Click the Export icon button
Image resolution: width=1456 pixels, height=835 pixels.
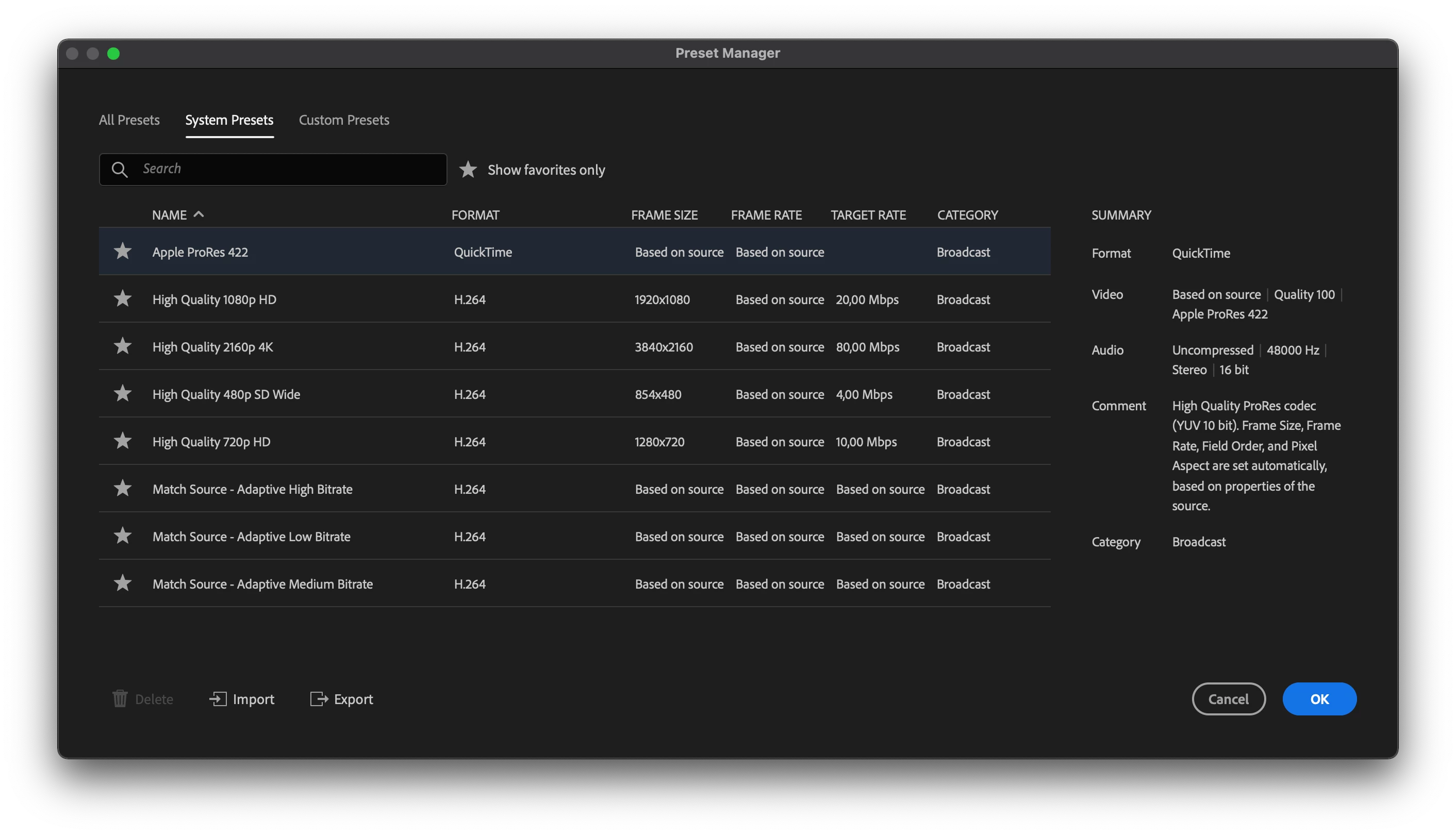(x=319, y=698)
